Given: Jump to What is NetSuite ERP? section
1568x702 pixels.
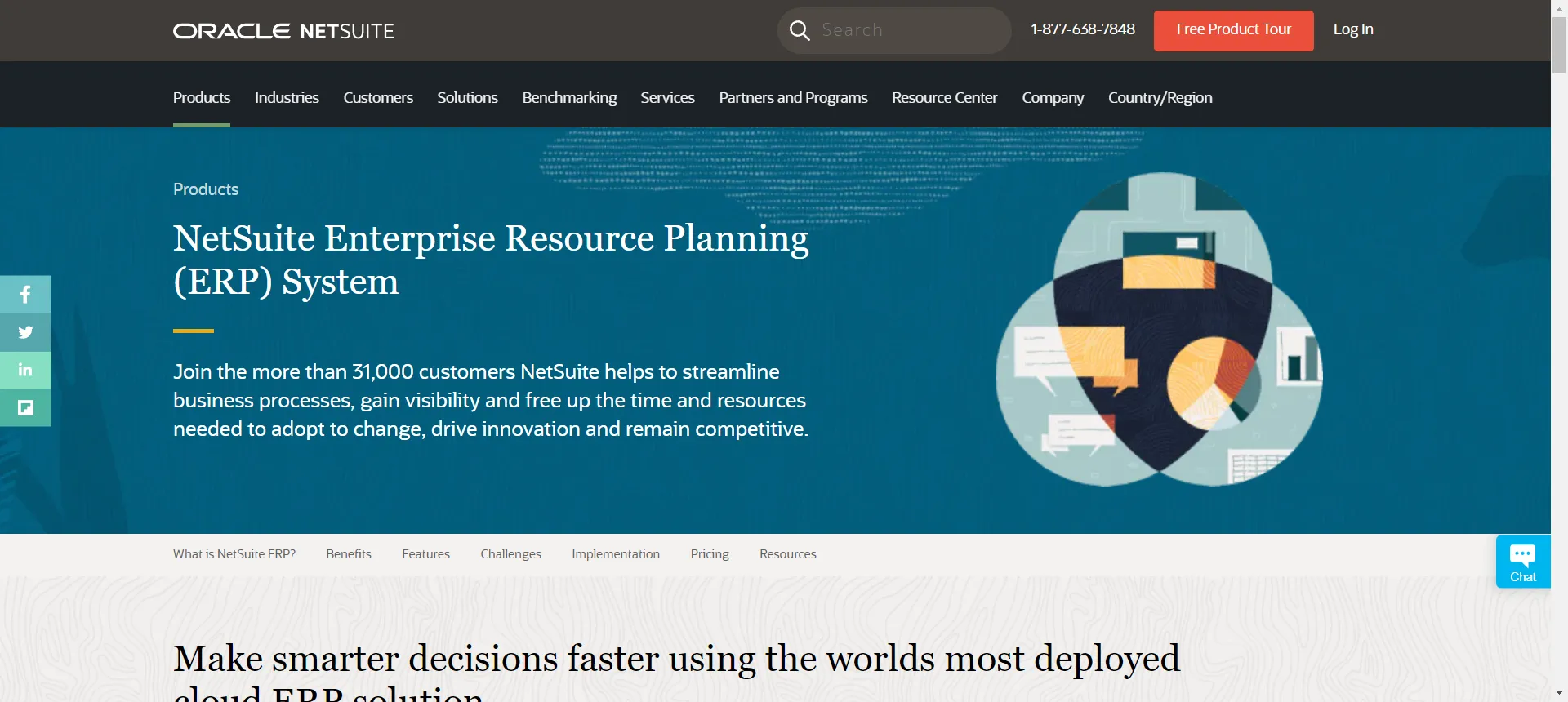Looking at the screenshot, I should 234,554.
